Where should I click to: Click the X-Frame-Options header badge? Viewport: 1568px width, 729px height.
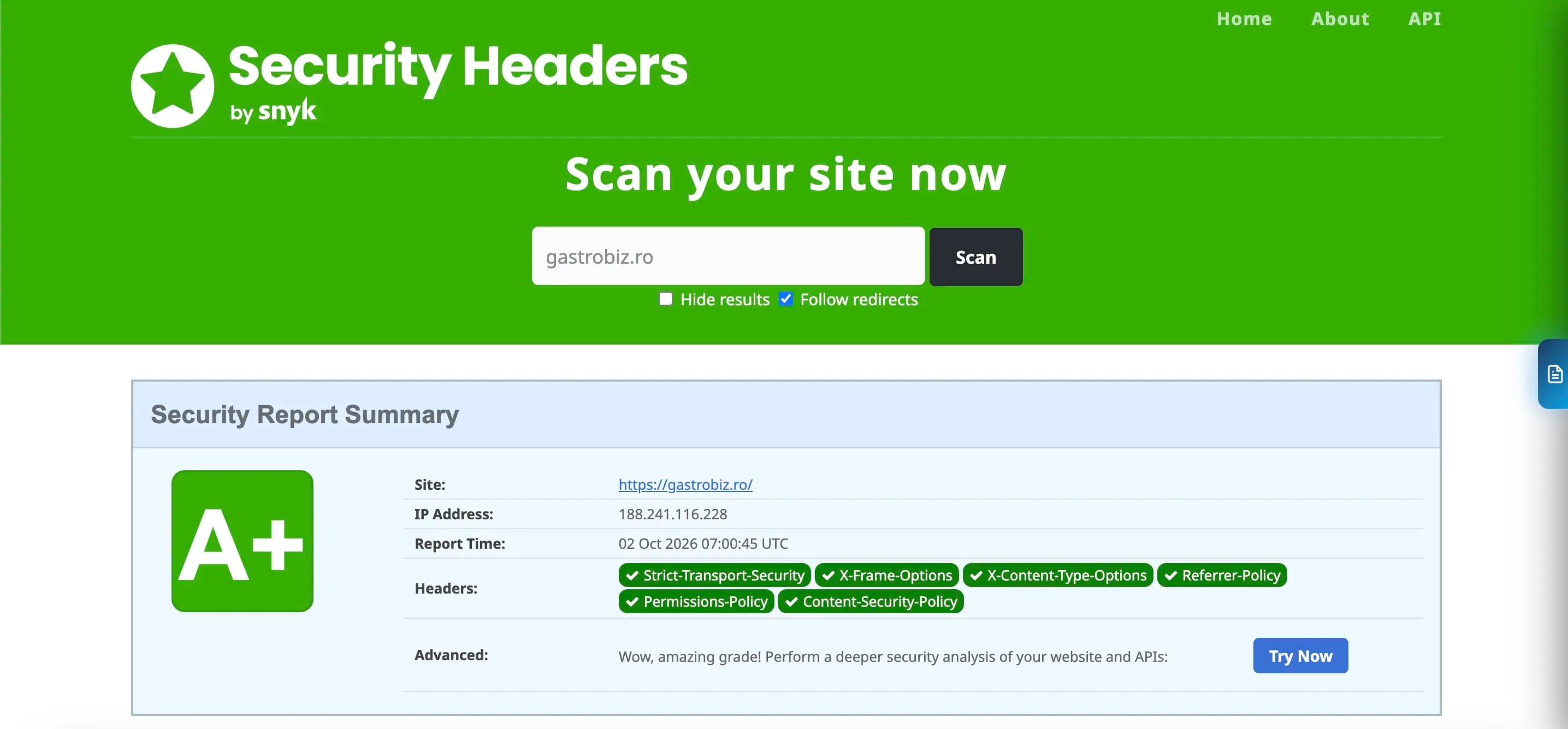[887, 575]
